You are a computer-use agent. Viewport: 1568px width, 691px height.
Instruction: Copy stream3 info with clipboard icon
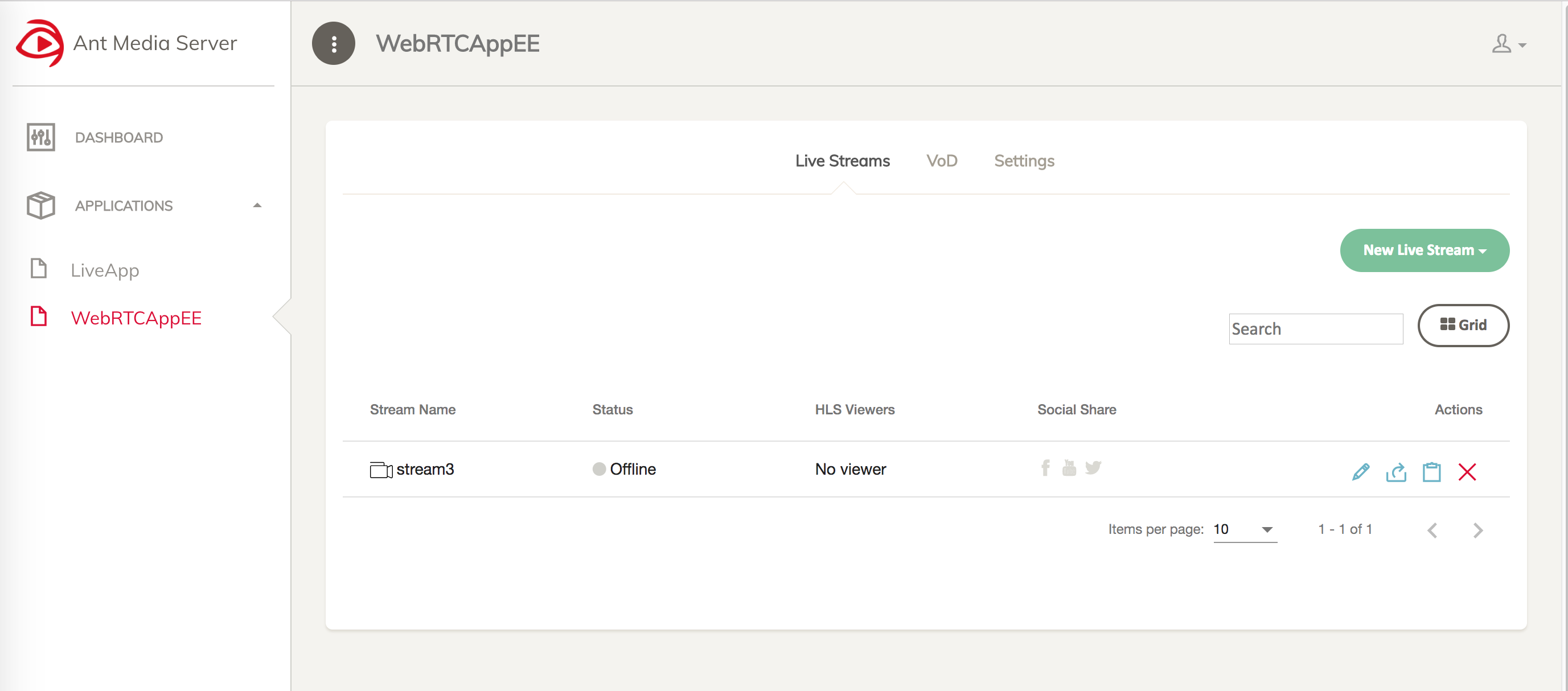[1431, 471]
